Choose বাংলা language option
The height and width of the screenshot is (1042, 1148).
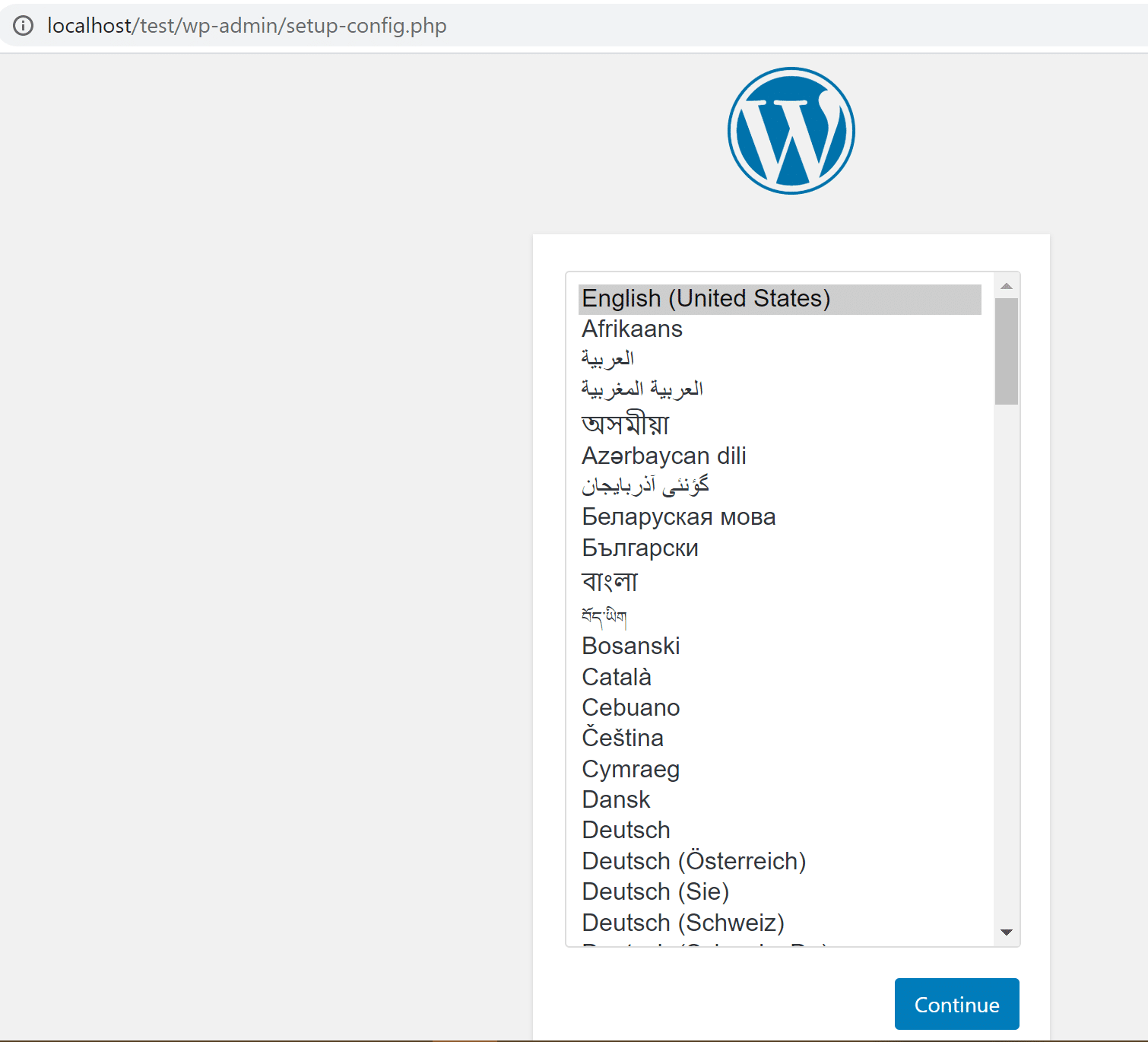click(780, 581)
